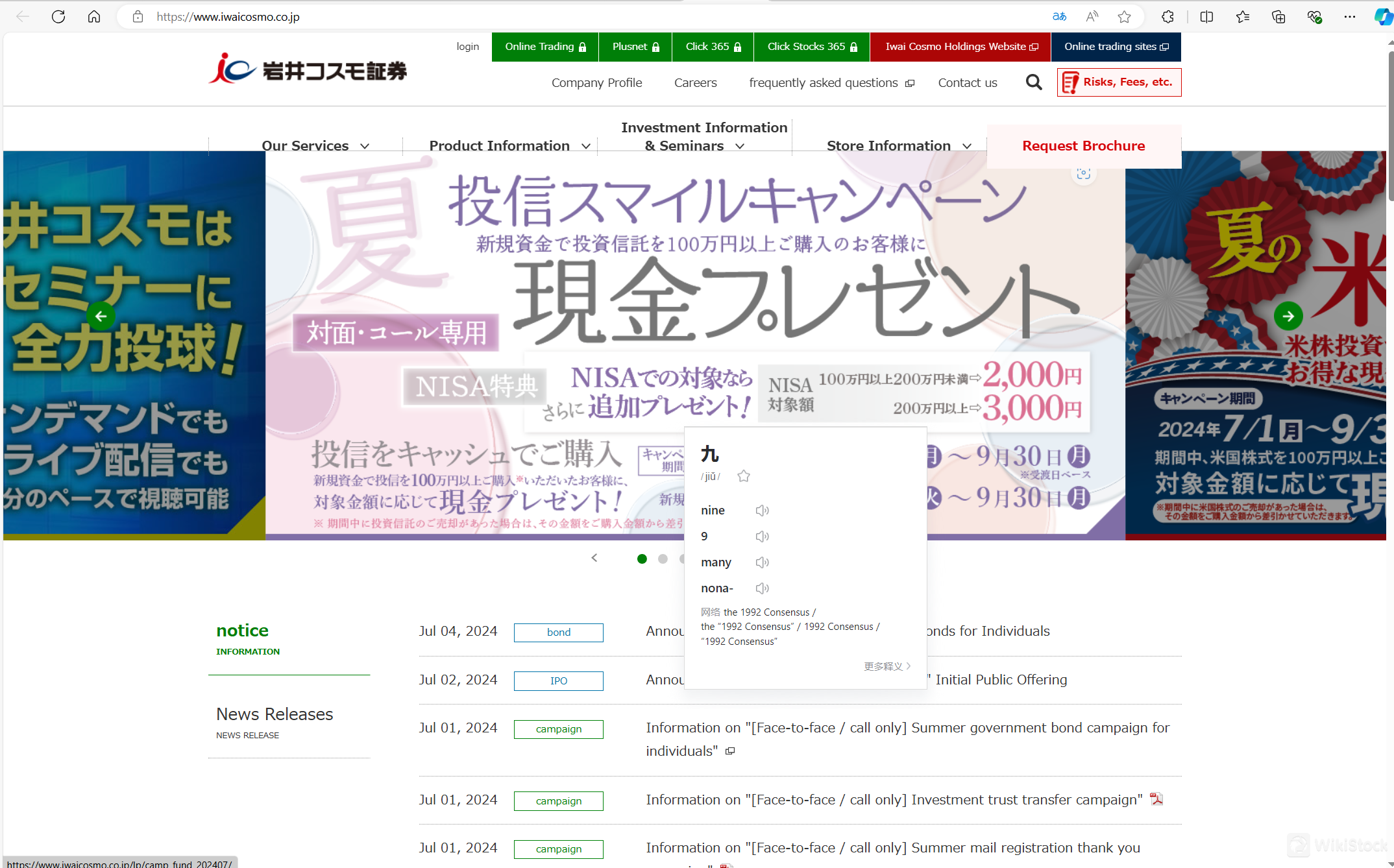Click the Risks, Fees, etc. button
This screenshot has width=1394, height=868.
[1119, 82]
